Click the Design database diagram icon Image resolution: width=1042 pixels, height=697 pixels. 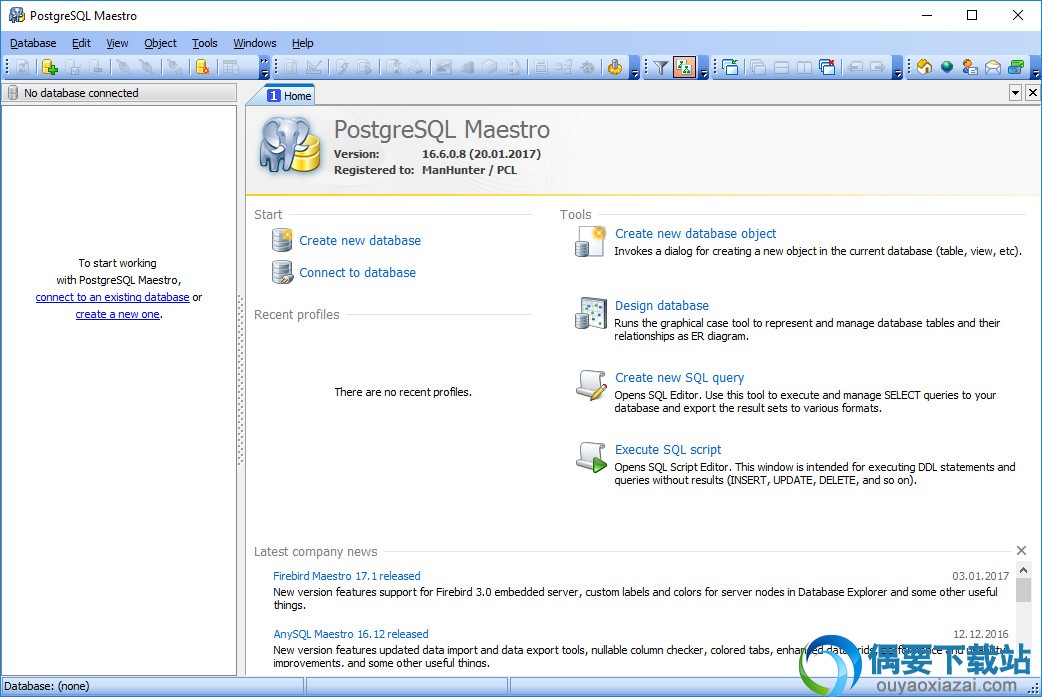(590, 313)
